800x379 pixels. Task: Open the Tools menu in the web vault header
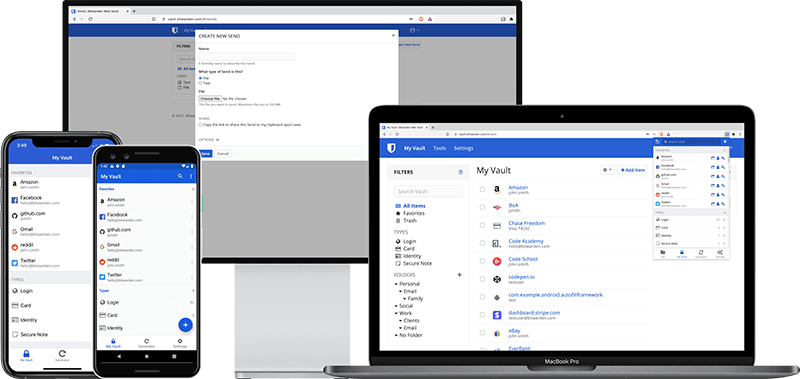pos(439,148)
